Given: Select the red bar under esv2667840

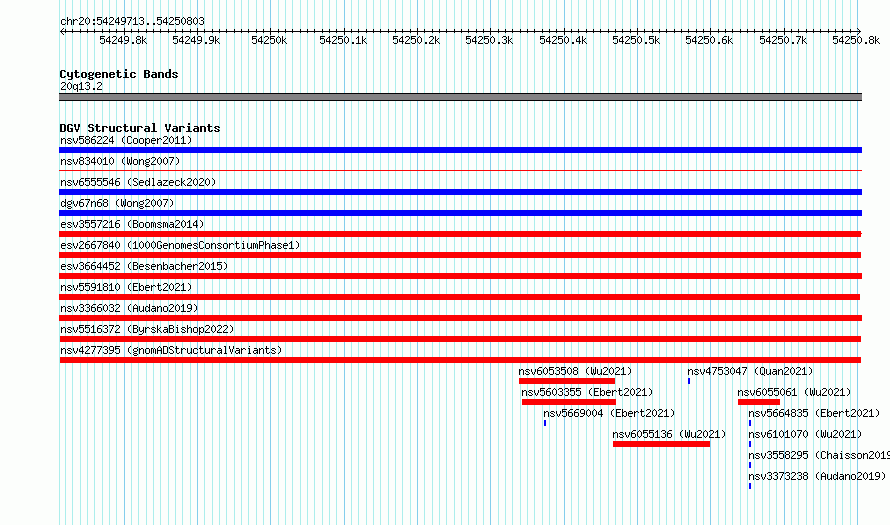Looking at the screenshot, I should [x=460, y=255].
